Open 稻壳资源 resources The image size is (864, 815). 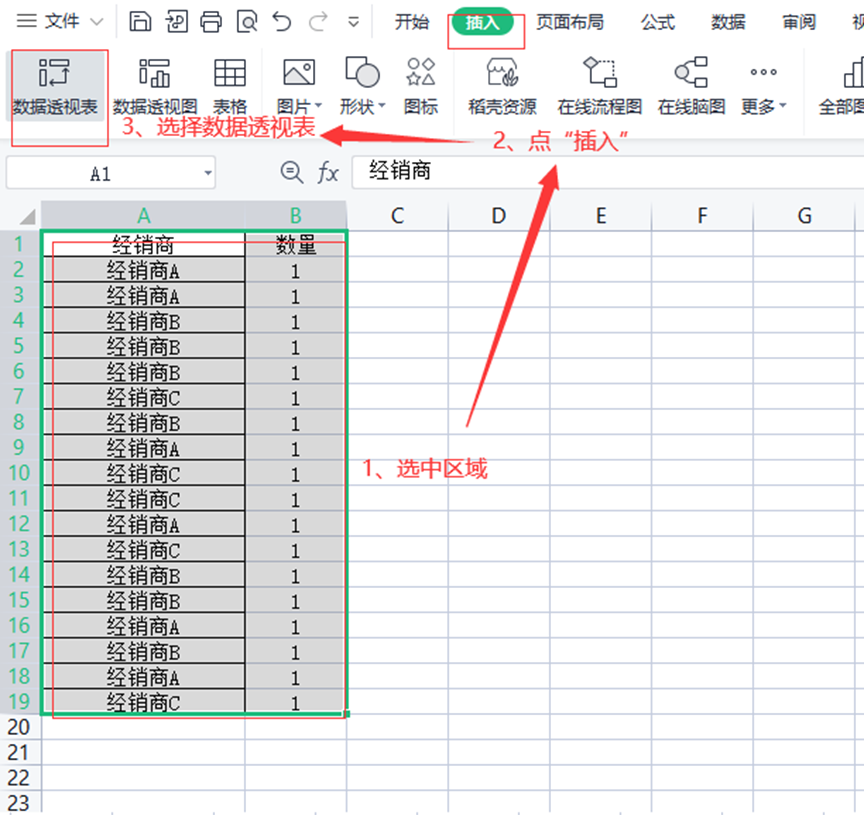tap(502, 87)
